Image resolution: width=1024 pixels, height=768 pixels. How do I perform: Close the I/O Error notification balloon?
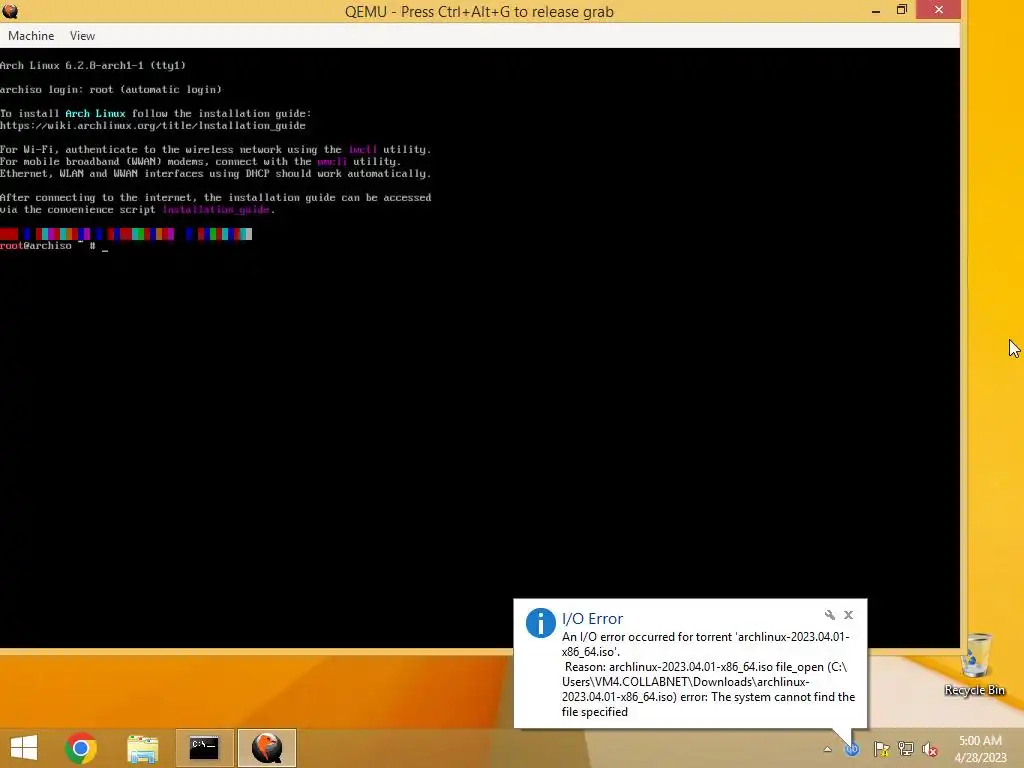(848, 615)
